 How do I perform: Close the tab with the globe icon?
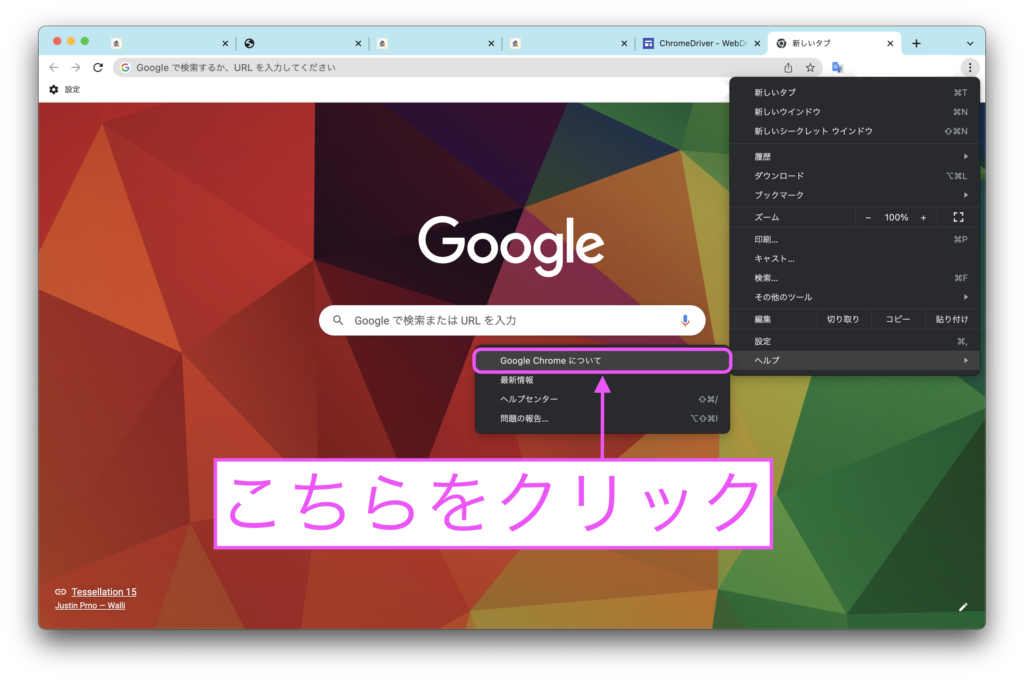[358, 43]
